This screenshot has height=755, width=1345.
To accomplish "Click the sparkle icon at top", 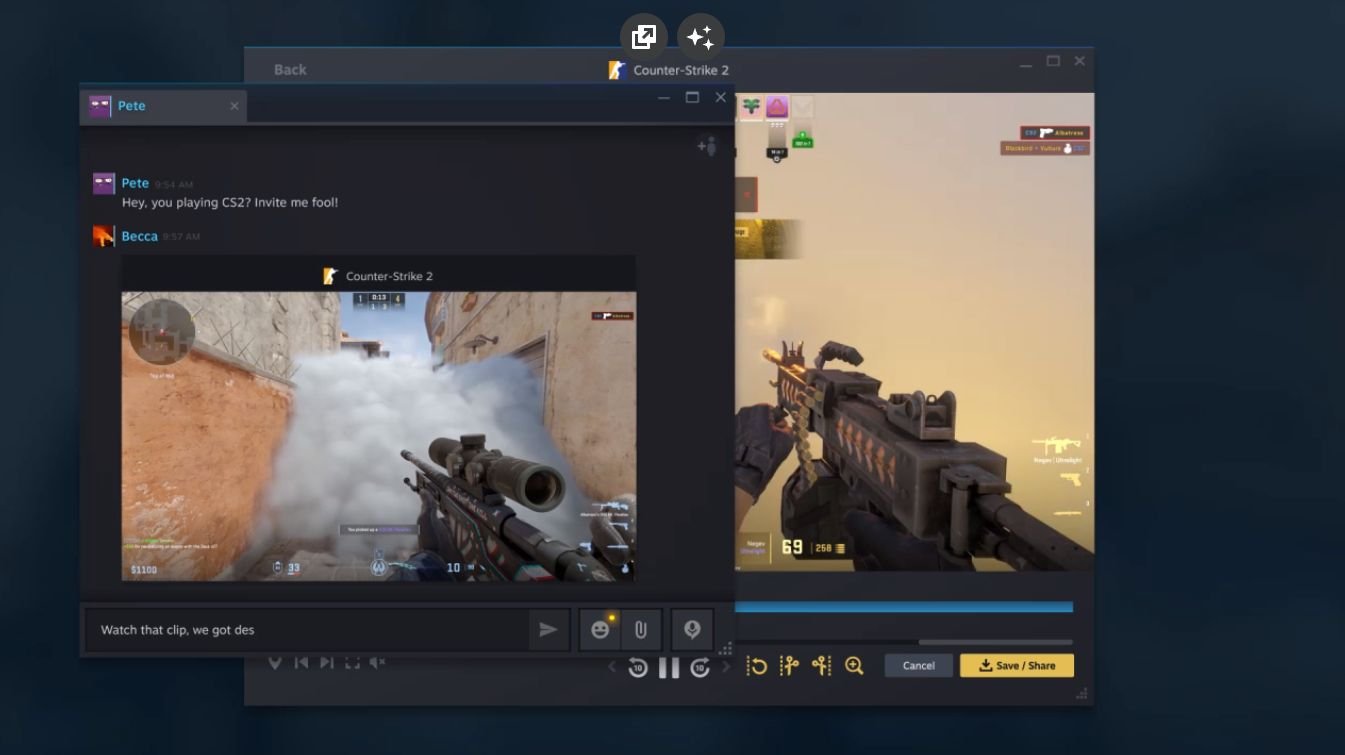I will tap(701, 38).
